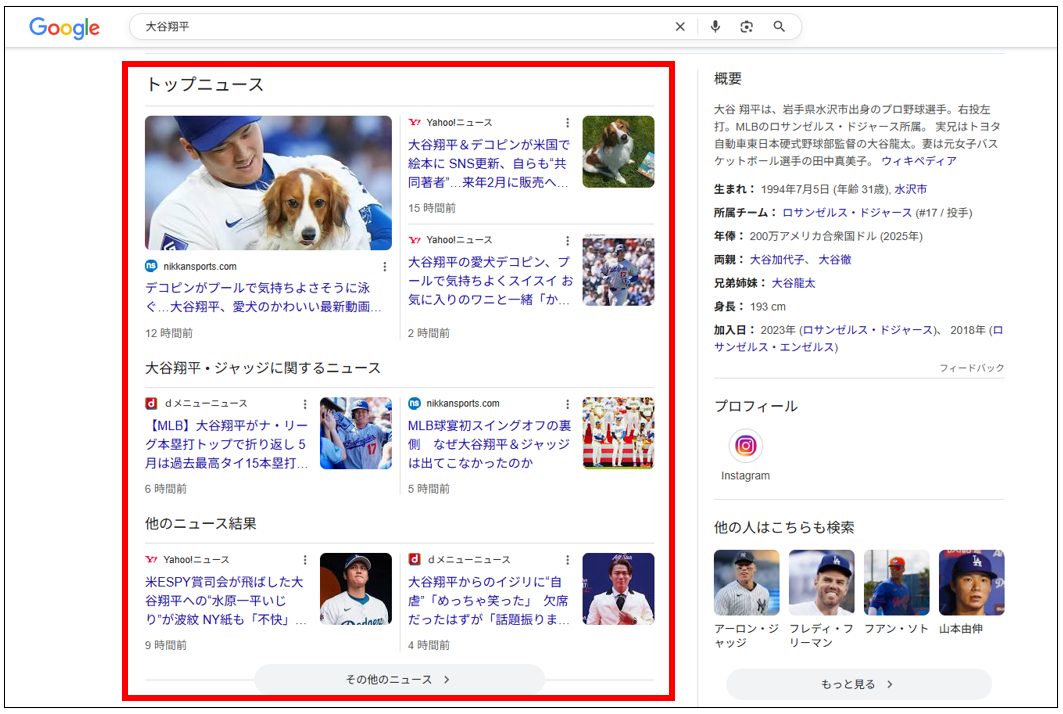Open thumbnail of MLB 本塁打トップ article

click(356, 433)
